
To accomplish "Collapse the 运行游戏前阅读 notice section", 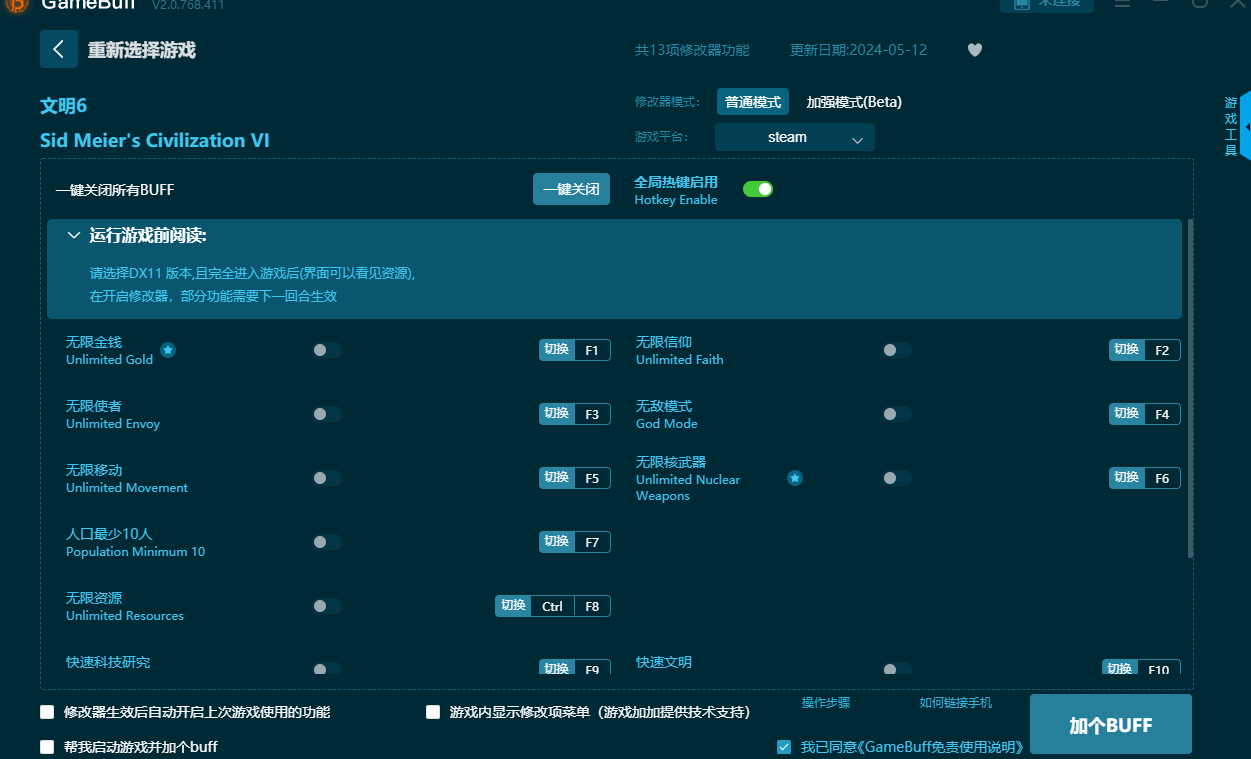I will [x=73, y=234].
